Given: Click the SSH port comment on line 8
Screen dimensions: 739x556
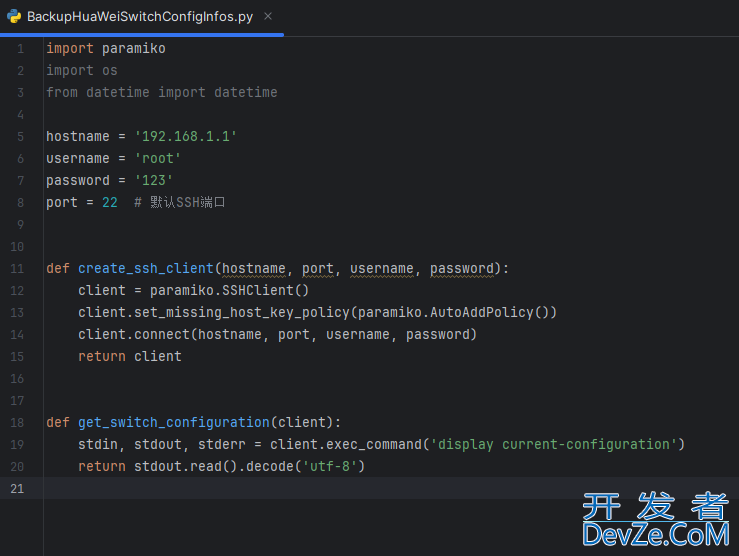Looking at the screenshot, I should point(180,203).
